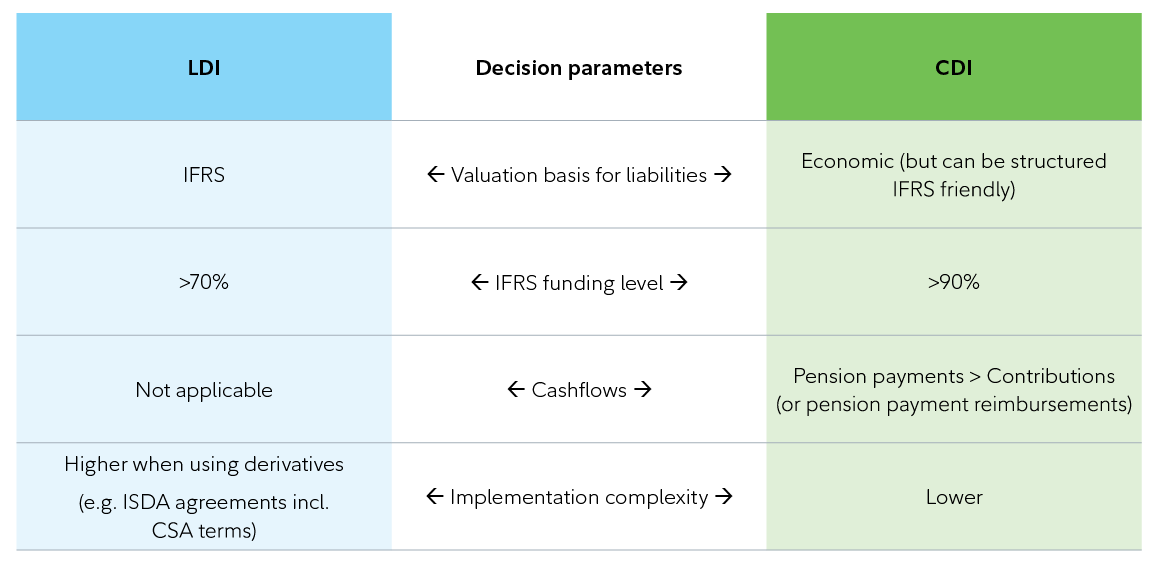Select Higher when using derivatives text
The width and height of the screenshot is (1159, 565).
[204, 465]
